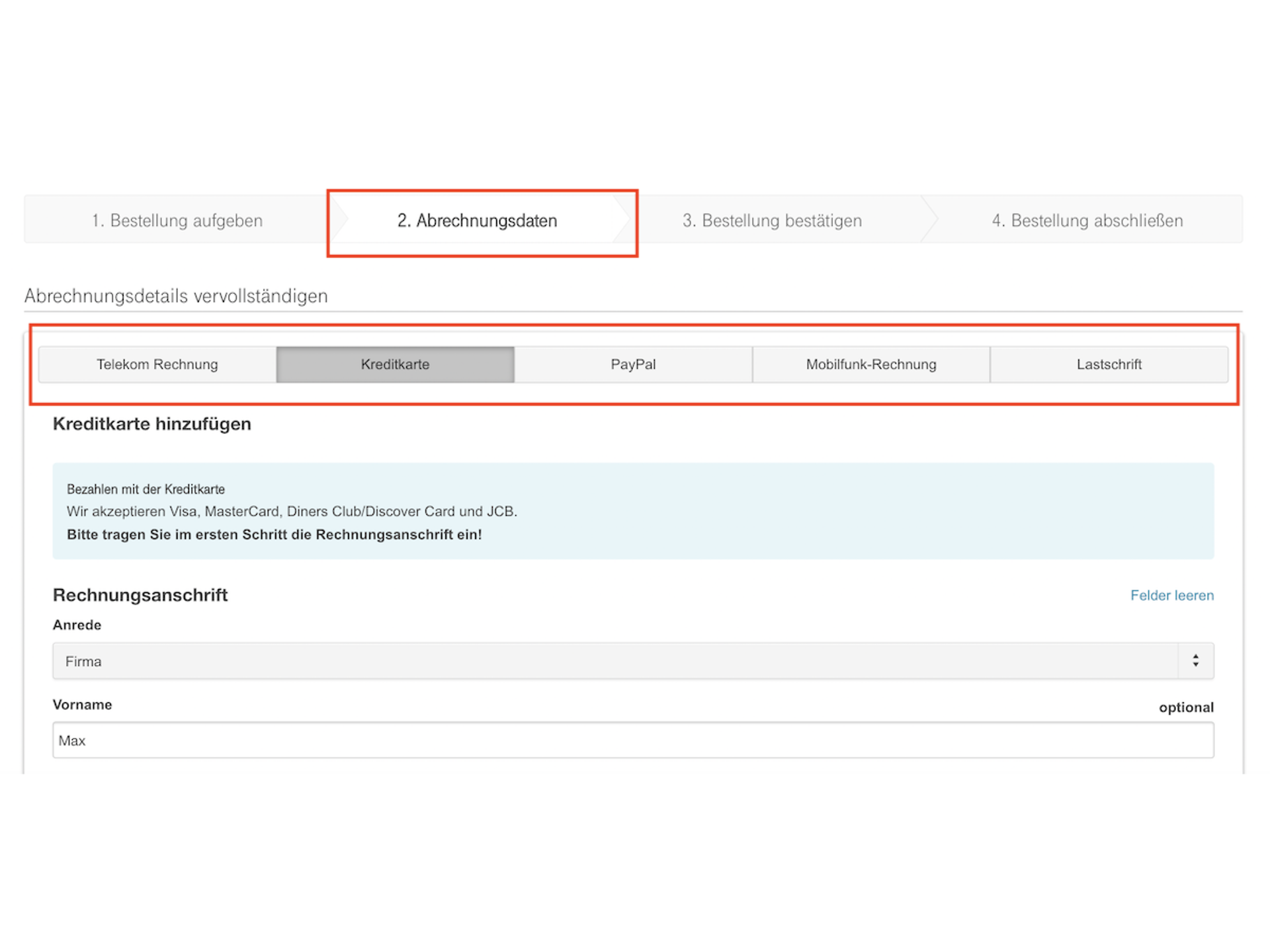The image size is (1270, 952).
Task: Switch to the PayPal payment tab
Action: pos(632,364)
